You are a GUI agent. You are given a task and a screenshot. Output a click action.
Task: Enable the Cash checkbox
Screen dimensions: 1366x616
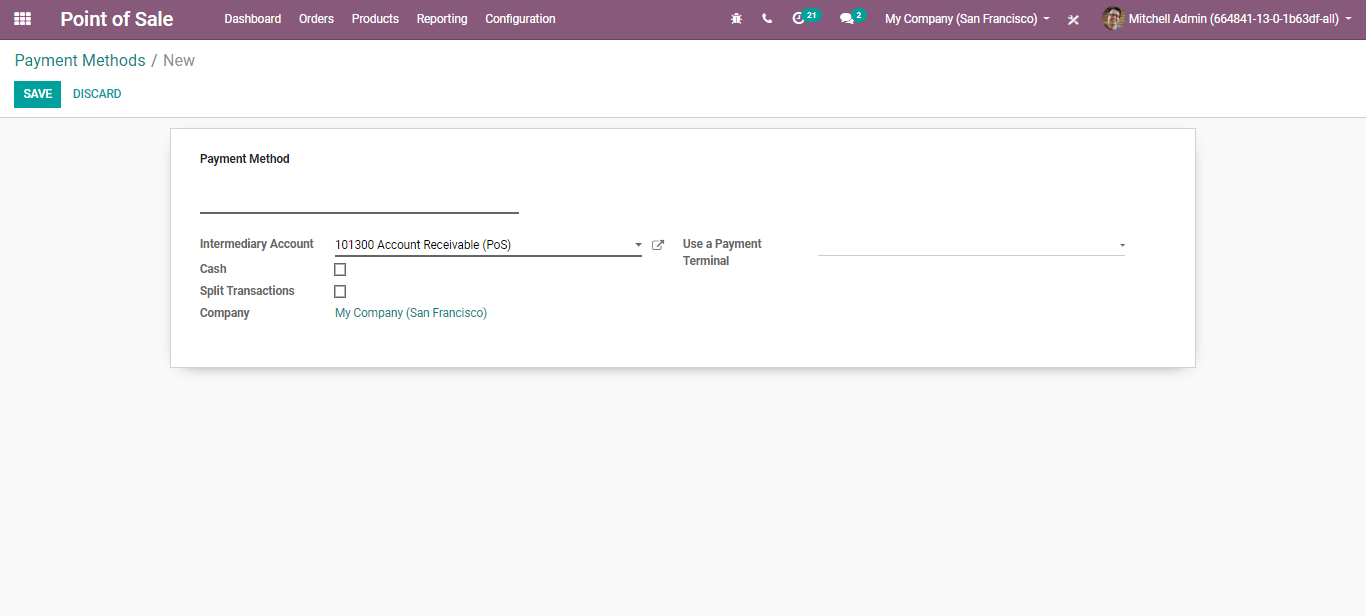340,269
